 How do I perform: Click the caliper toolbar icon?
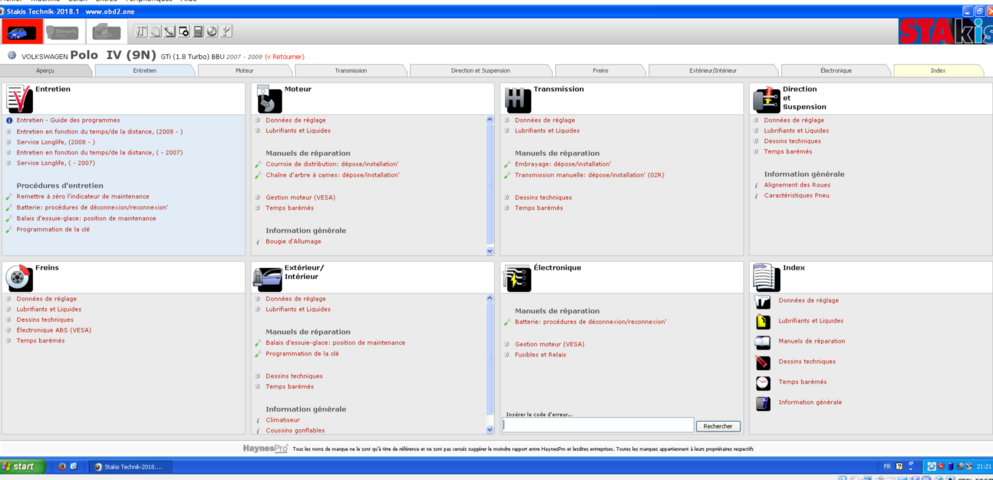point(141,31)
